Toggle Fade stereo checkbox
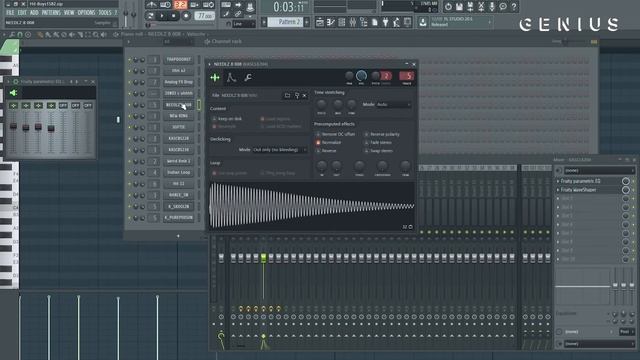 (367, 142)
